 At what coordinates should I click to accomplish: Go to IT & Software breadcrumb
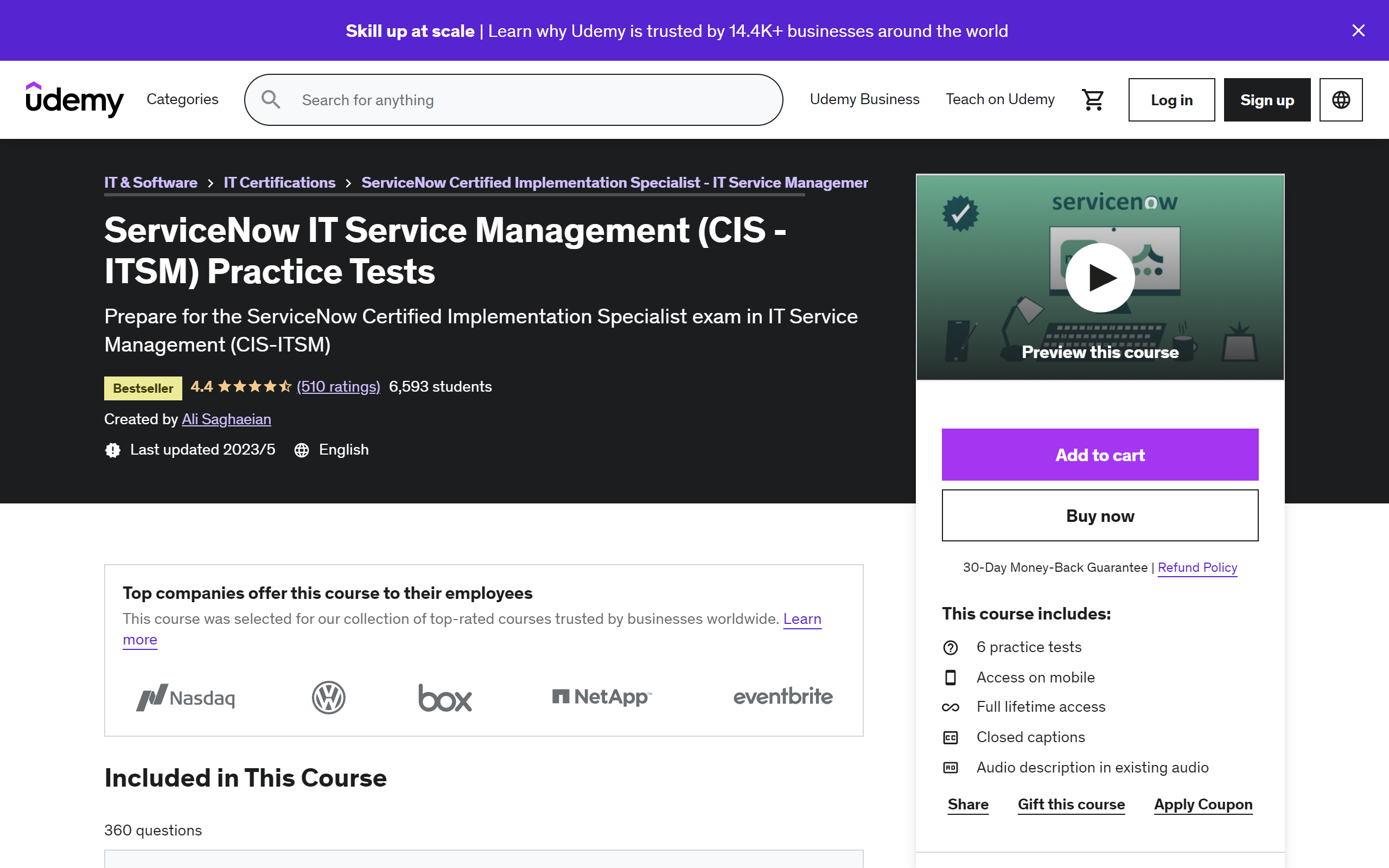[x=151, y=183]
